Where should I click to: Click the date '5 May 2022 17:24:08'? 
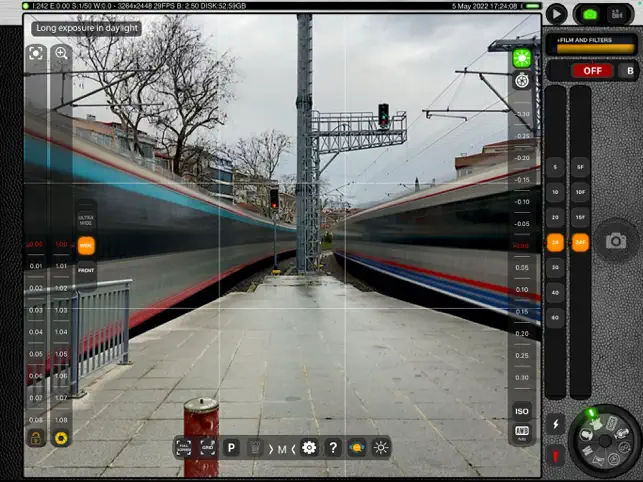484,6
